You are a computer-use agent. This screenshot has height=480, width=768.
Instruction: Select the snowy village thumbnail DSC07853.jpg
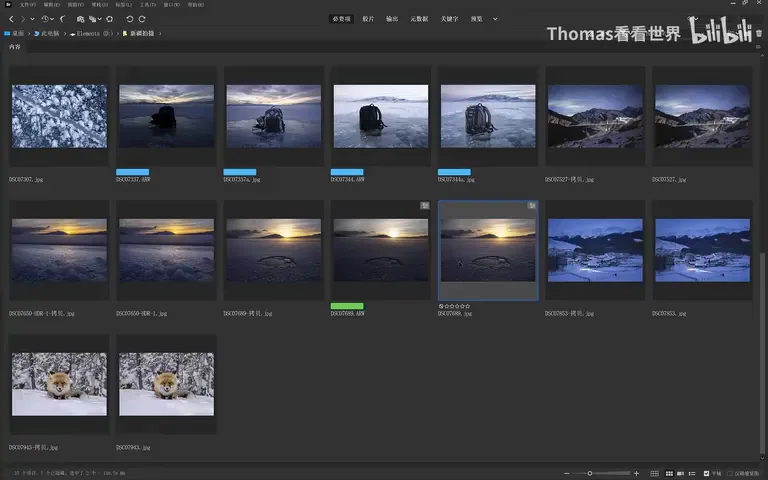tap(702, 250)
